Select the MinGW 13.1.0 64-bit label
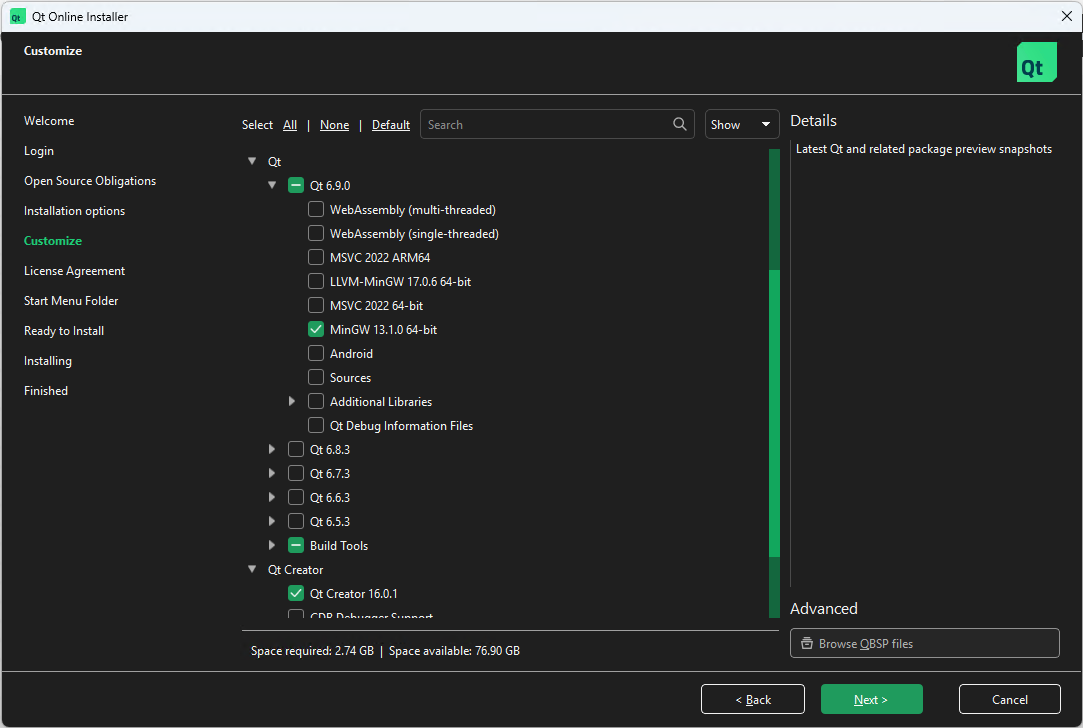1083x728 pixels. coord(383,329)
